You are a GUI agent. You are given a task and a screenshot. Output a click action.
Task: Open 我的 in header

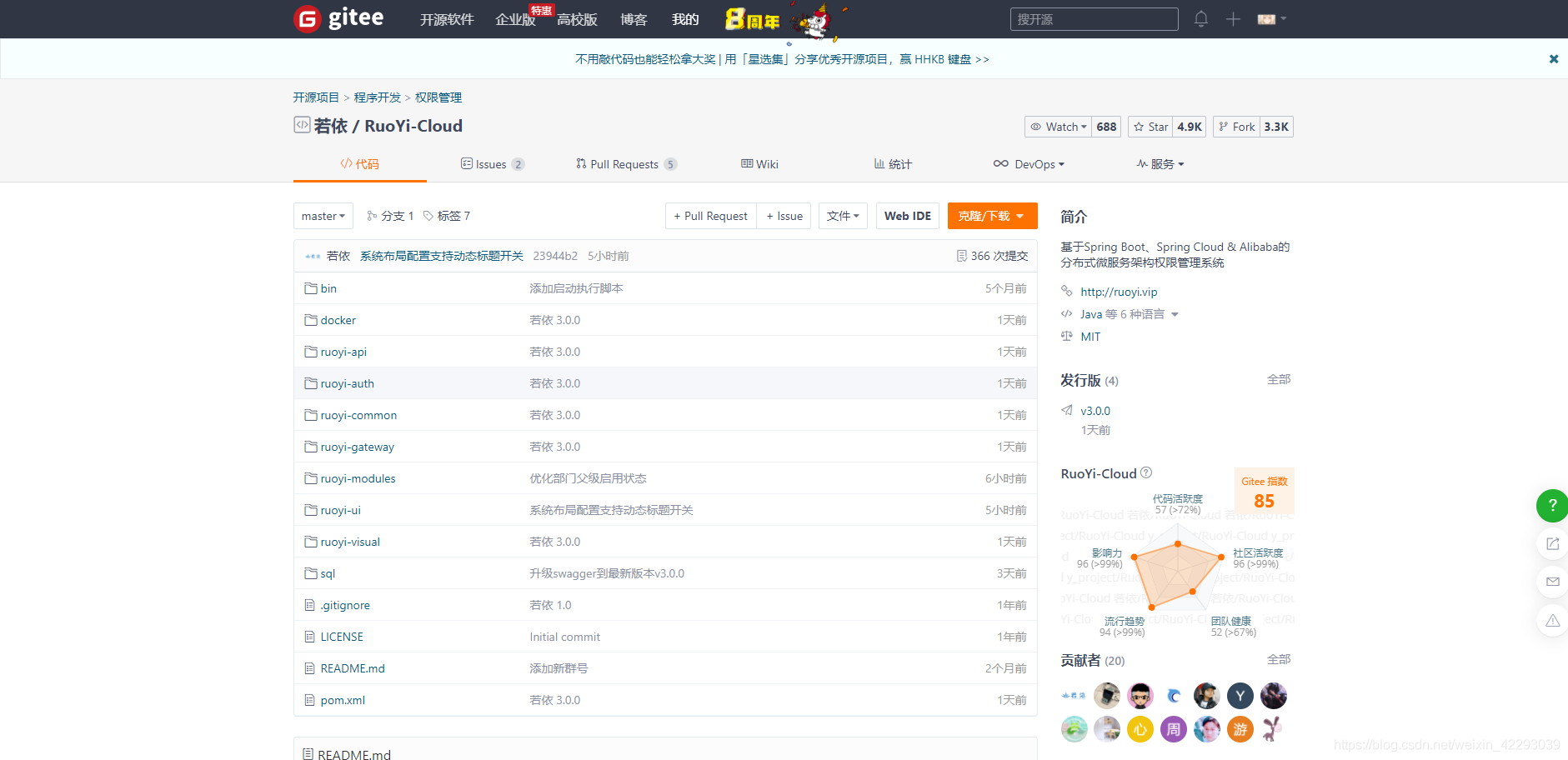685,20
